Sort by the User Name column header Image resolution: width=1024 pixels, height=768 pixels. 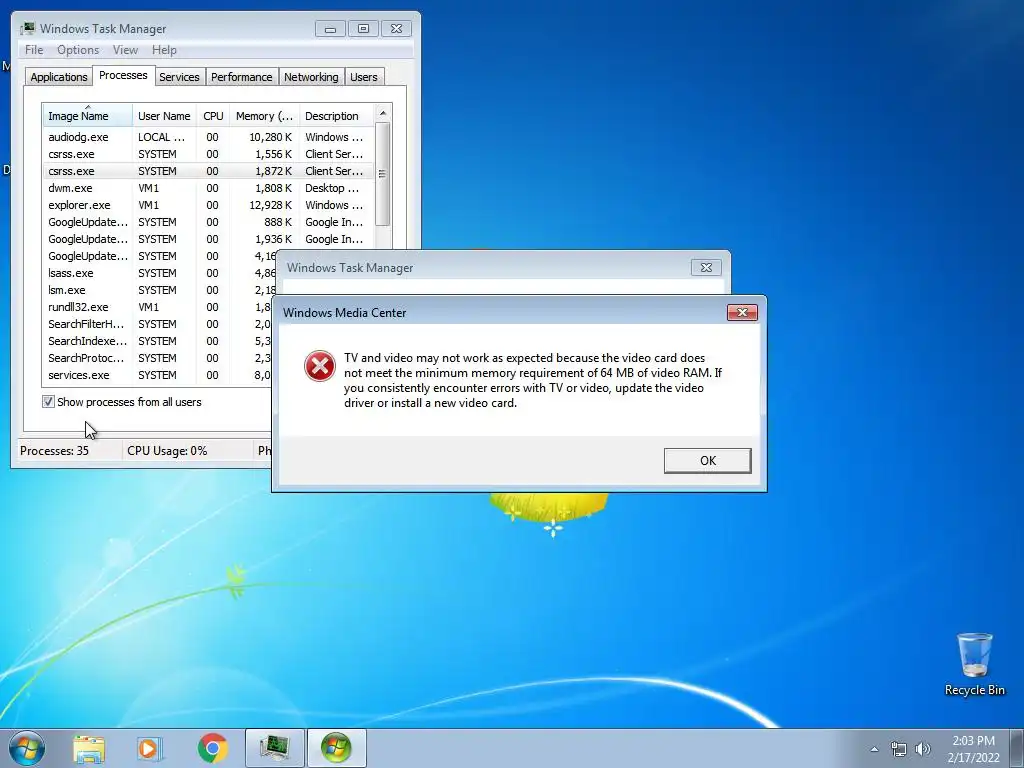[x=164, y=116]
